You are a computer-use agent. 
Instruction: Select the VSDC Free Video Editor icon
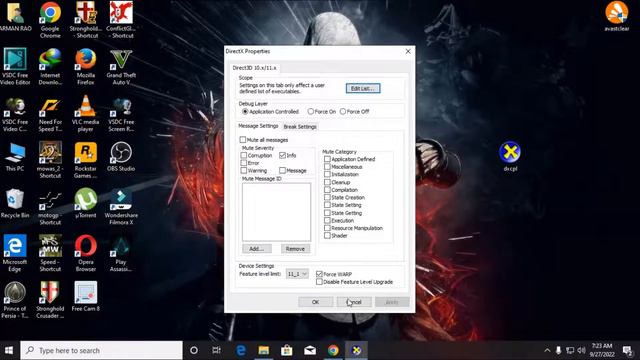pos(15,67)
